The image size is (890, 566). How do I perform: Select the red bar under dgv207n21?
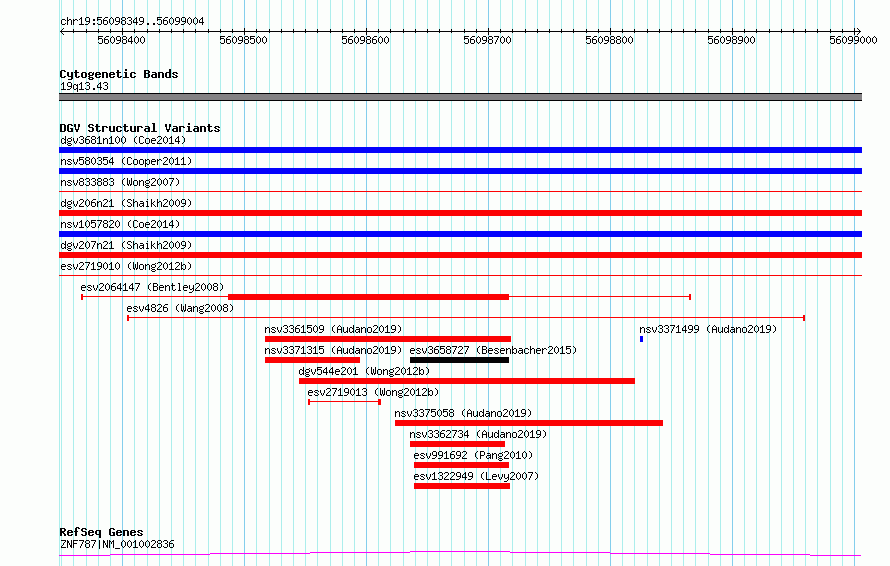460,255
